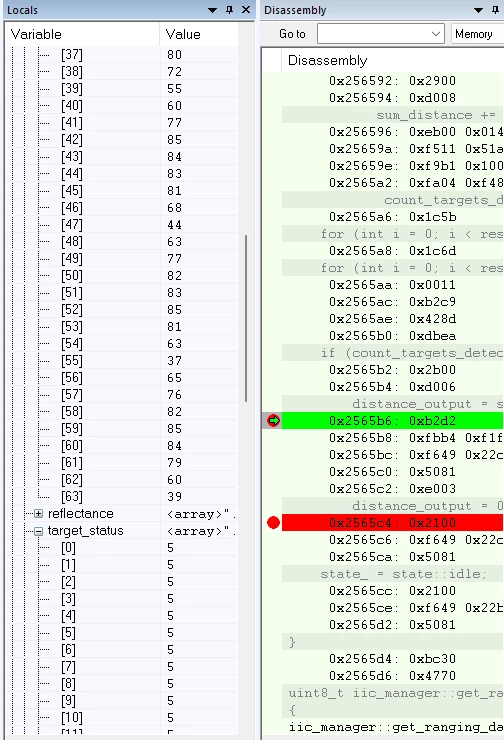504x740 pixels.
Task: Select target_status element [0]
Action: [x=121, y=548]
